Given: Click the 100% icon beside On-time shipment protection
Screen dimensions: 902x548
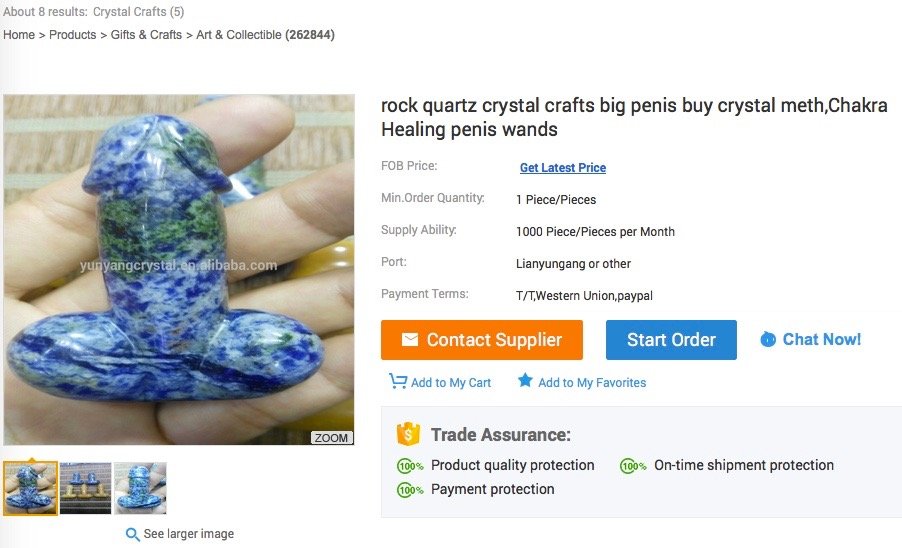Looking at the screenshot, I should click(x=633, y=466).
